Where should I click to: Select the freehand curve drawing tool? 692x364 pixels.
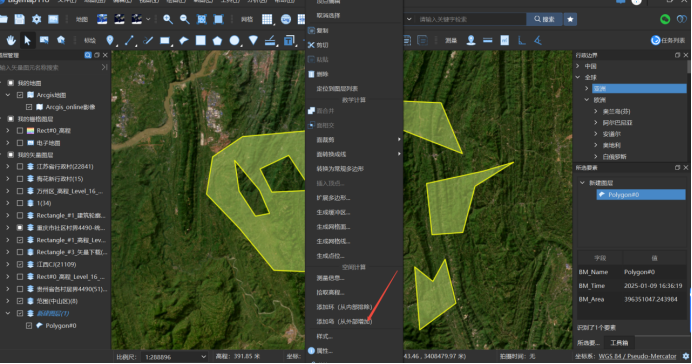point(148,41)
